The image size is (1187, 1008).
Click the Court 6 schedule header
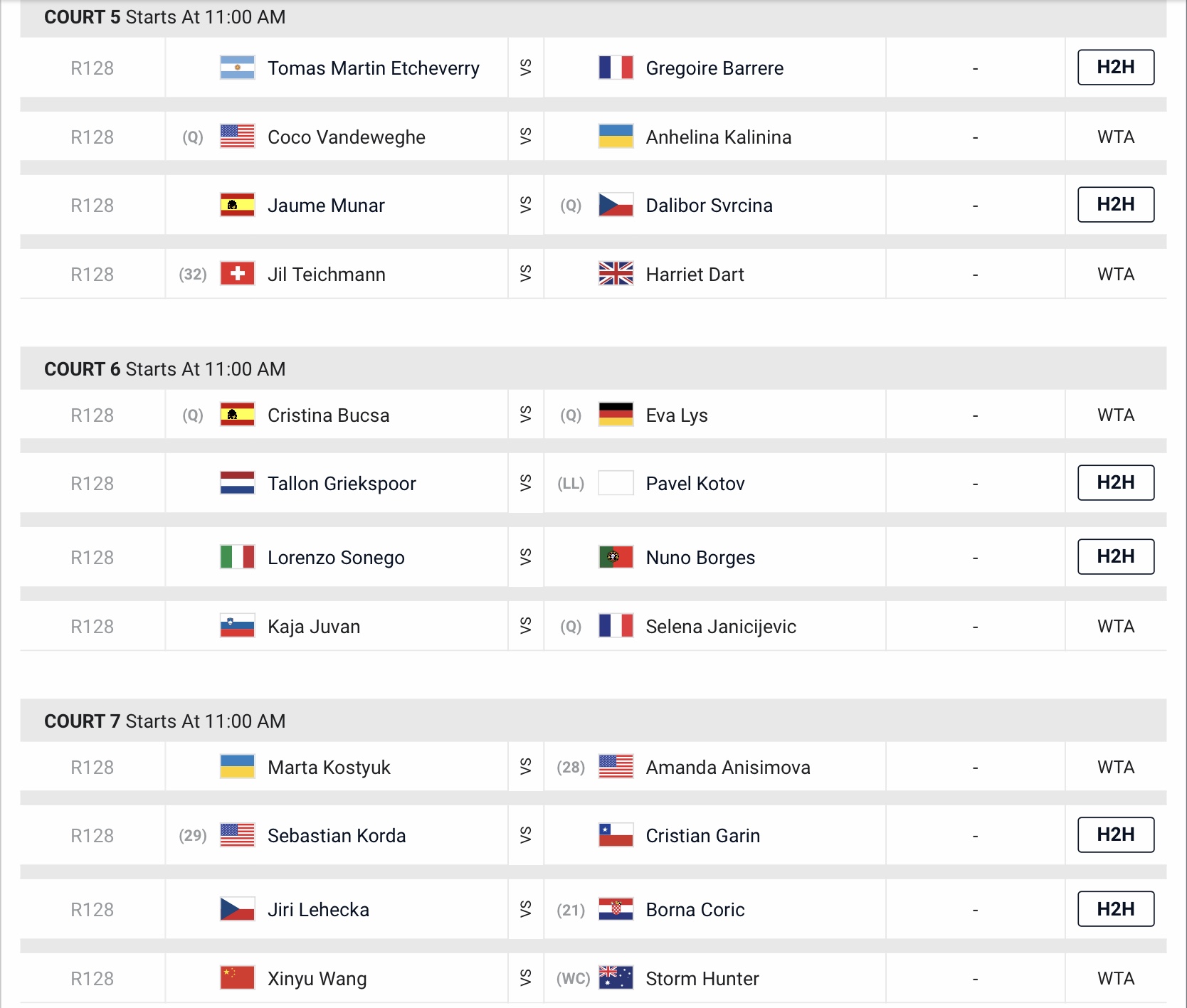click(164, 368)
